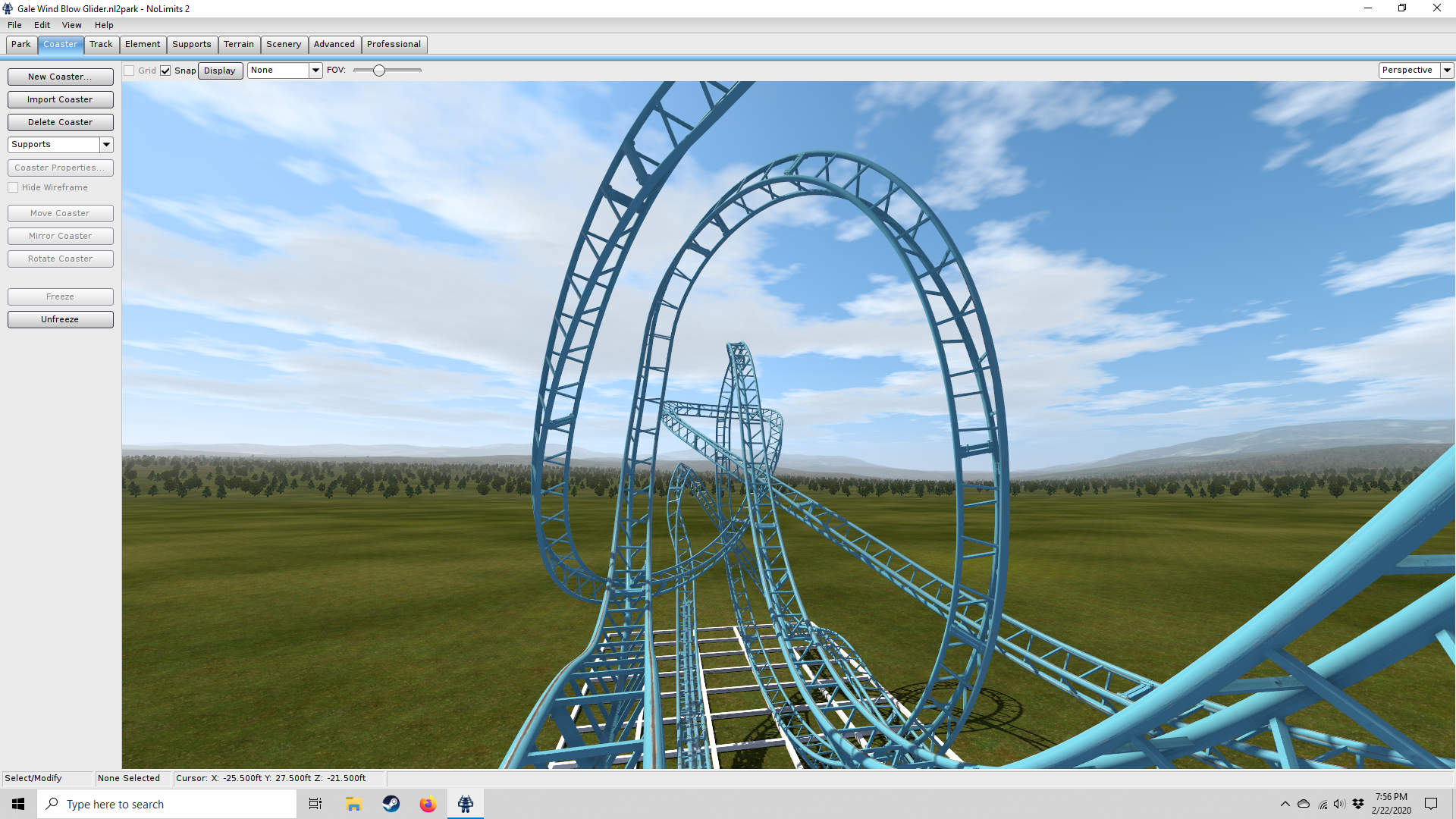Viewport: 1456px width, 819px height.
Task: Toggle the Hide Wireframe checkbox
Action: 13,187
